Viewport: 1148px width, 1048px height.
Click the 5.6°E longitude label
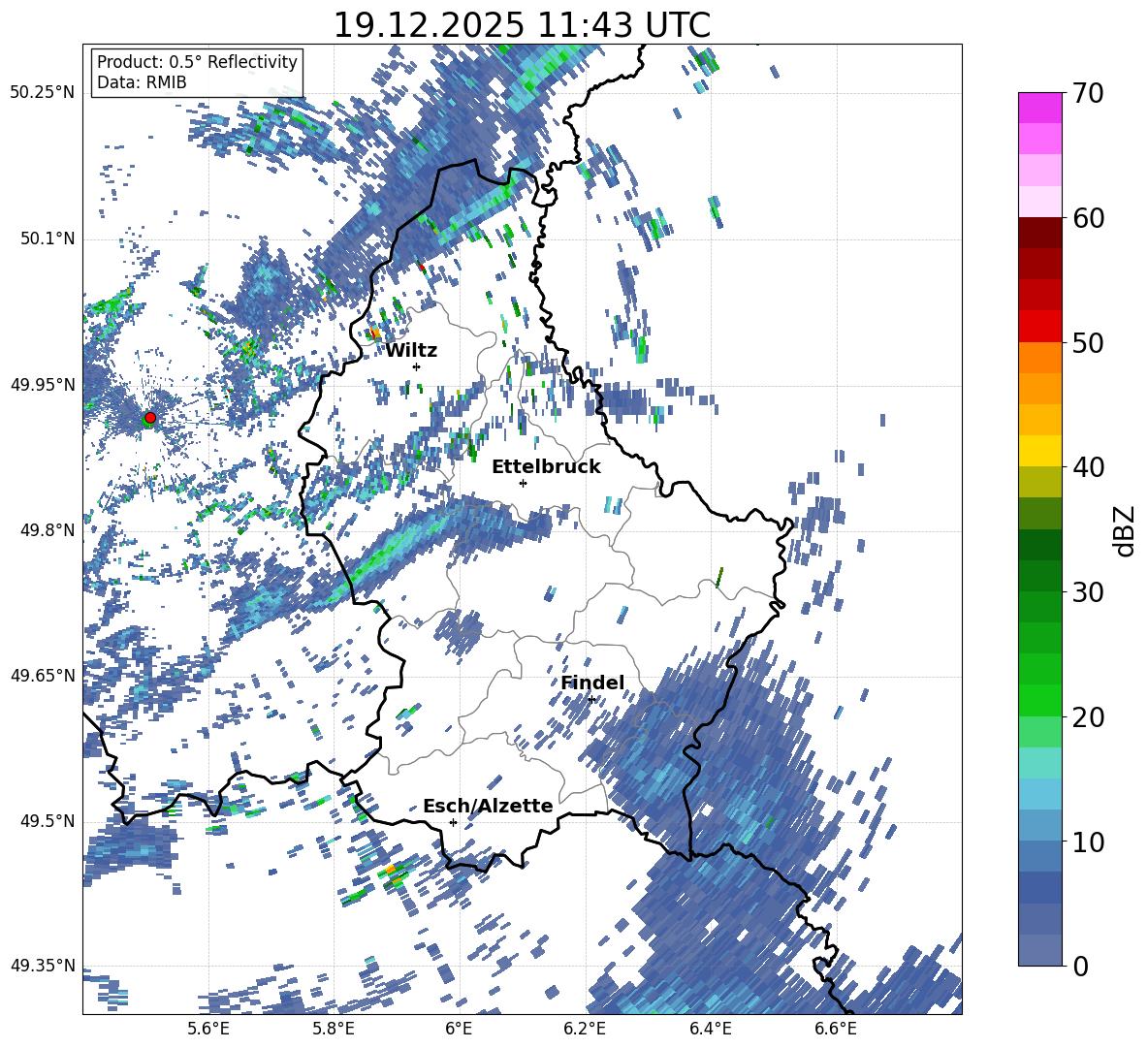pos(208,1029)
